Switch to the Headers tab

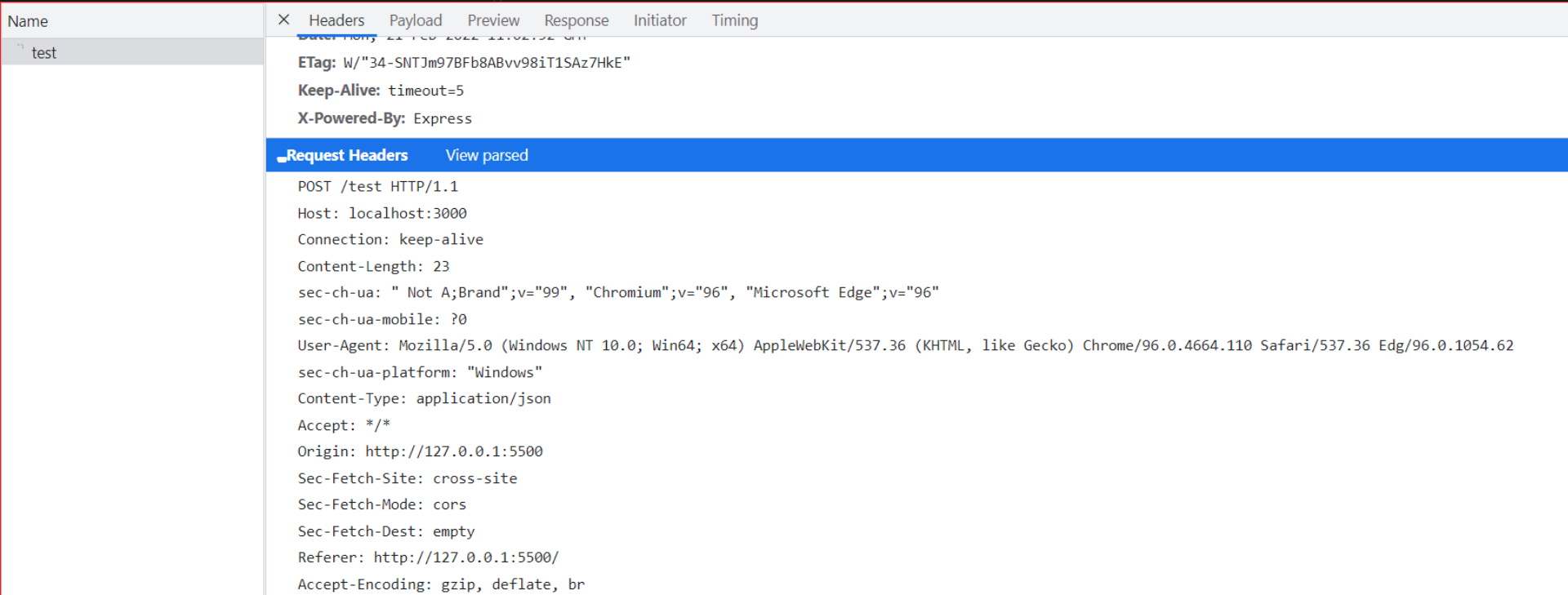pyautogui.click(x=336, y=20)
